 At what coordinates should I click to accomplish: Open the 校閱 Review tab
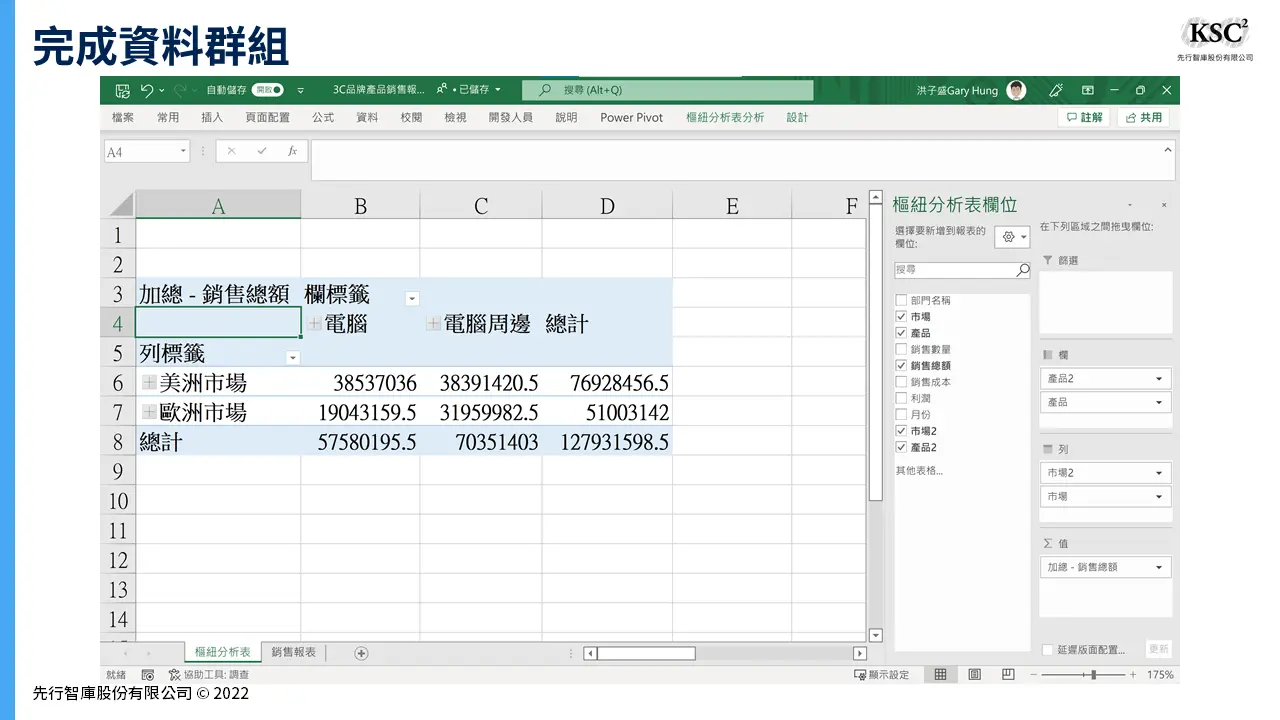click(x=411, y=117)
